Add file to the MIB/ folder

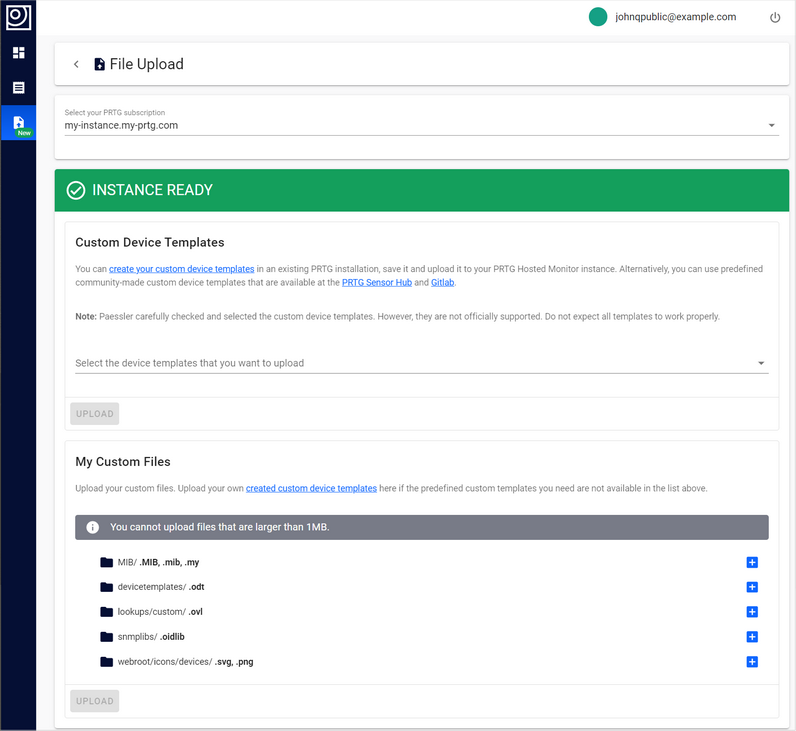point(752,562)
